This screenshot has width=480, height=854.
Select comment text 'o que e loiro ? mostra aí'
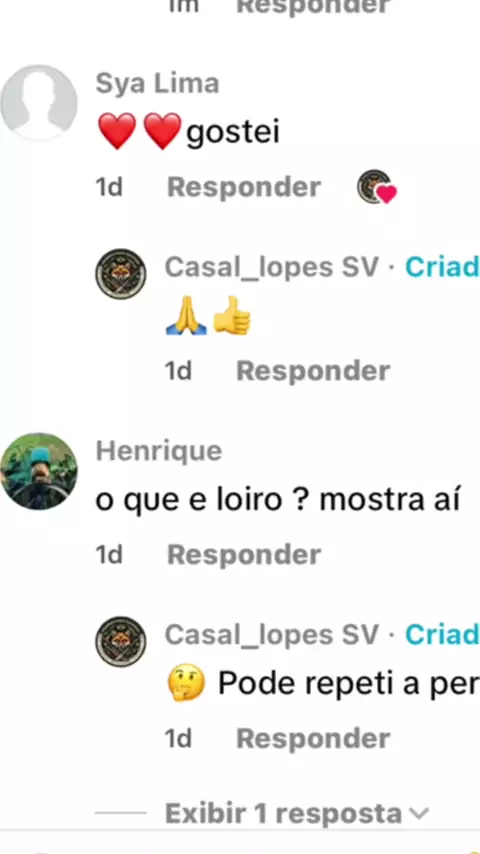pos(278,501)
